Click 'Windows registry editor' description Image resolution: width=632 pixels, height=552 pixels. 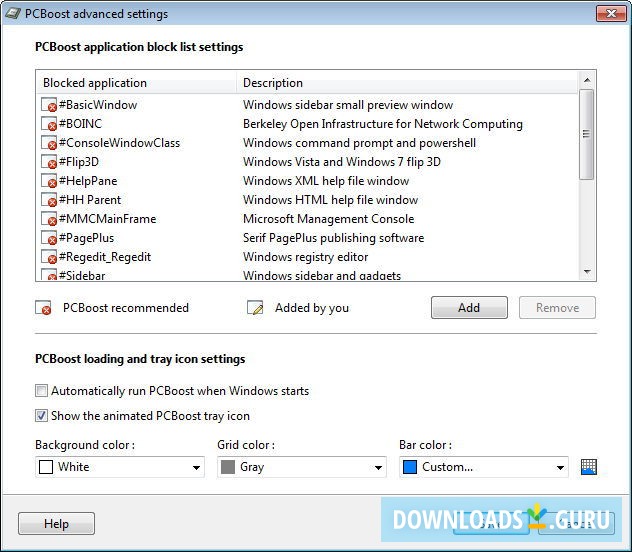(306, 257)
